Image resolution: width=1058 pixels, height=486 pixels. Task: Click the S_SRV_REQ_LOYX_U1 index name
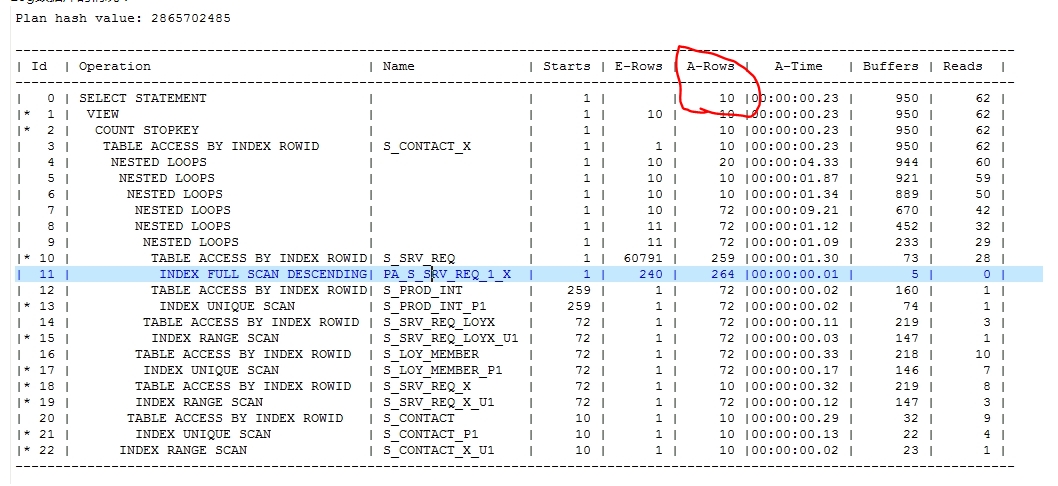coord(451,338)
